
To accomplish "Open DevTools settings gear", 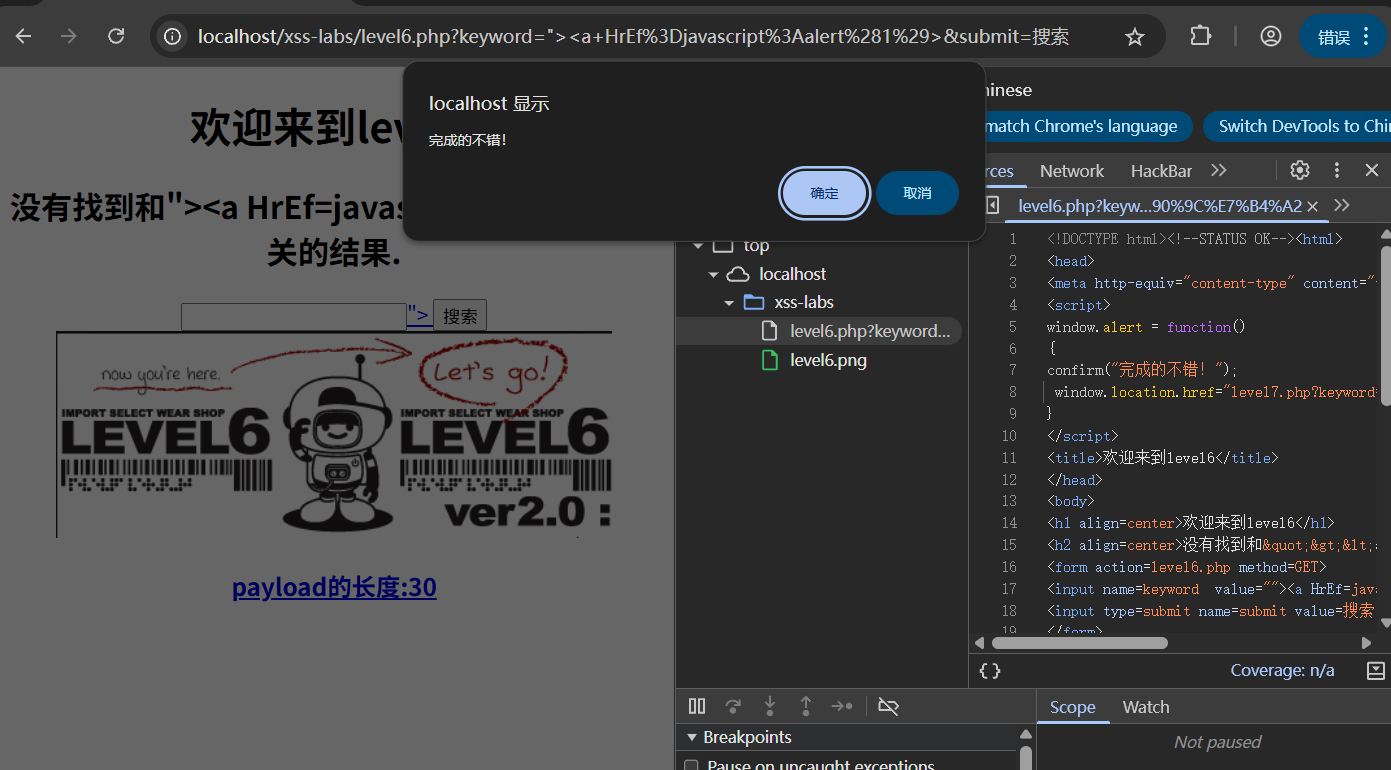I will click(1300, 170).
